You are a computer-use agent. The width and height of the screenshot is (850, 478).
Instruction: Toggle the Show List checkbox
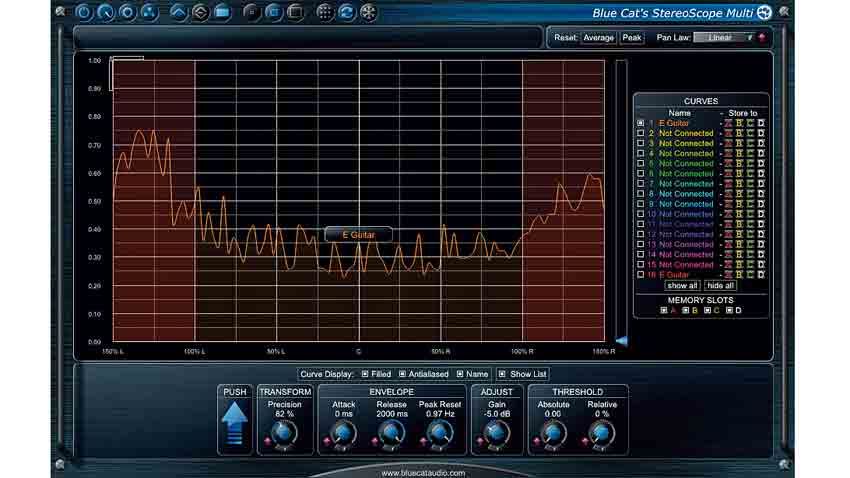click(502, 374)
